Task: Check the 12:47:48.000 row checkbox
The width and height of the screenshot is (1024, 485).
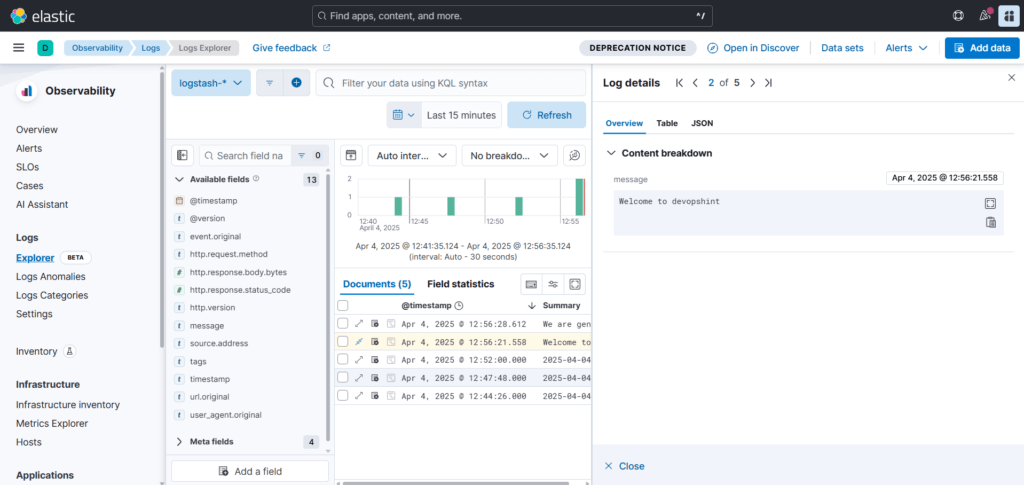Action: (343, 377)
